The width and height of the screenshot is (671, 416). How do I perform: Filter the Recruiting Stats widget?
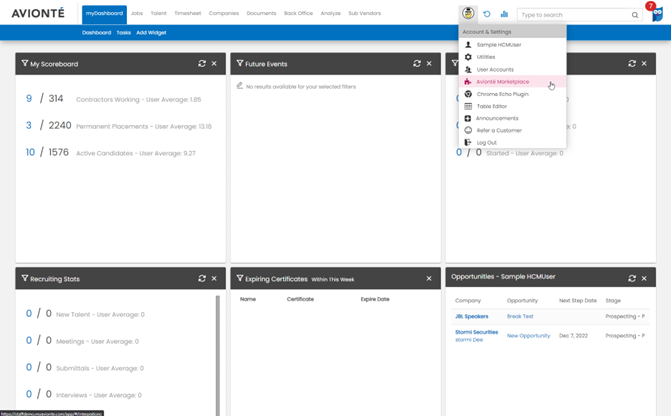(25, 278)
